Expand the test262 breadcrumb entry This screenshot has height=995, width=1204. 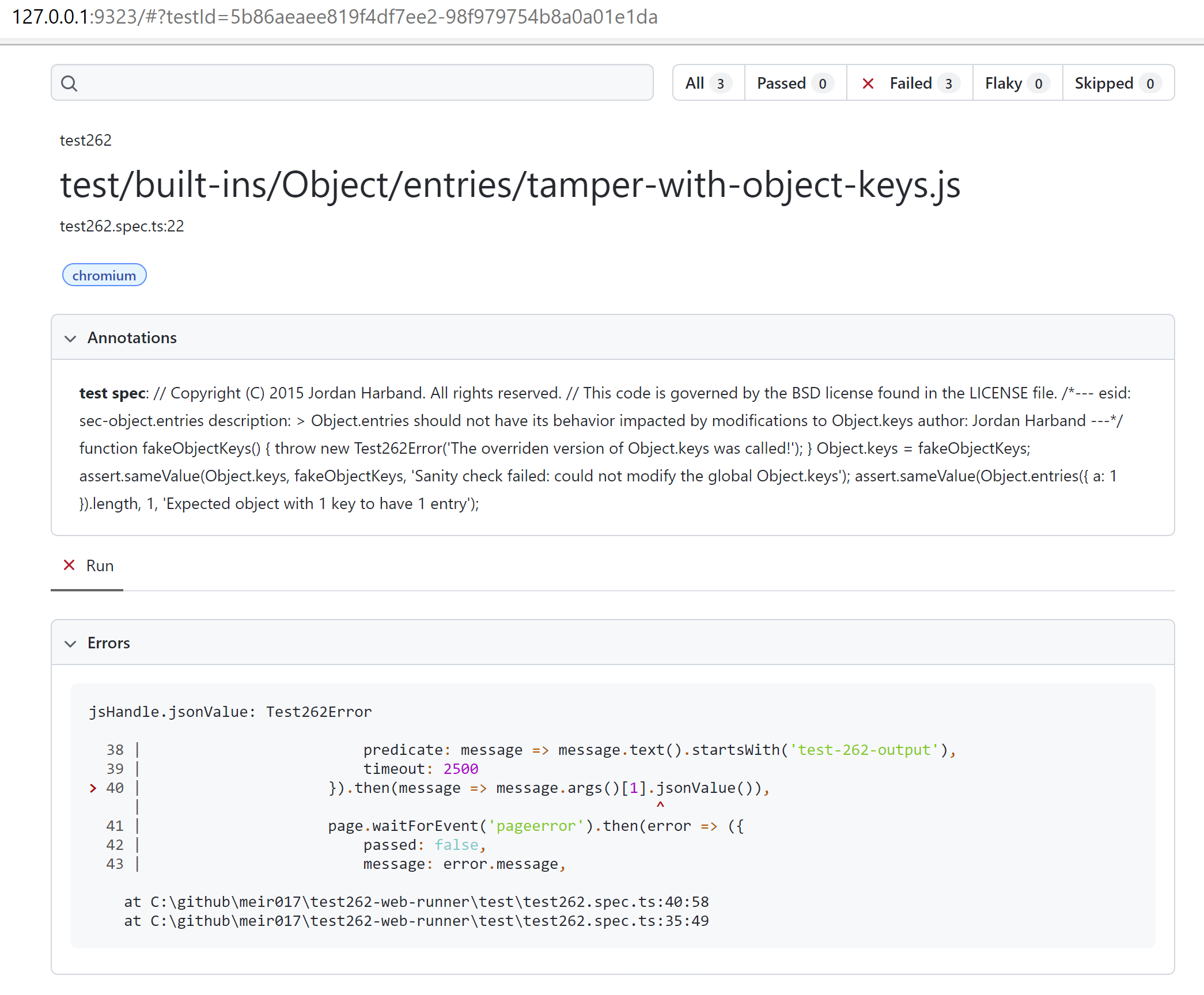[x=85, y=140]
